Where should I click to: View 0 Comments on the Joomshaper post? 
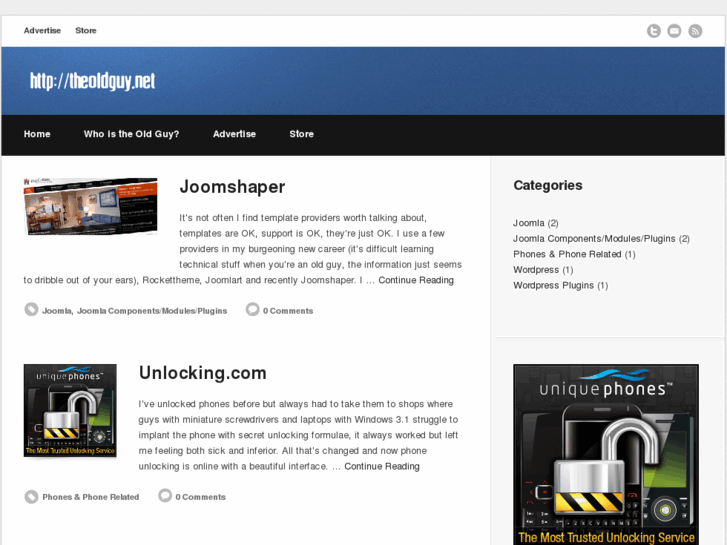pyautogui.click(x=288, y=311)
